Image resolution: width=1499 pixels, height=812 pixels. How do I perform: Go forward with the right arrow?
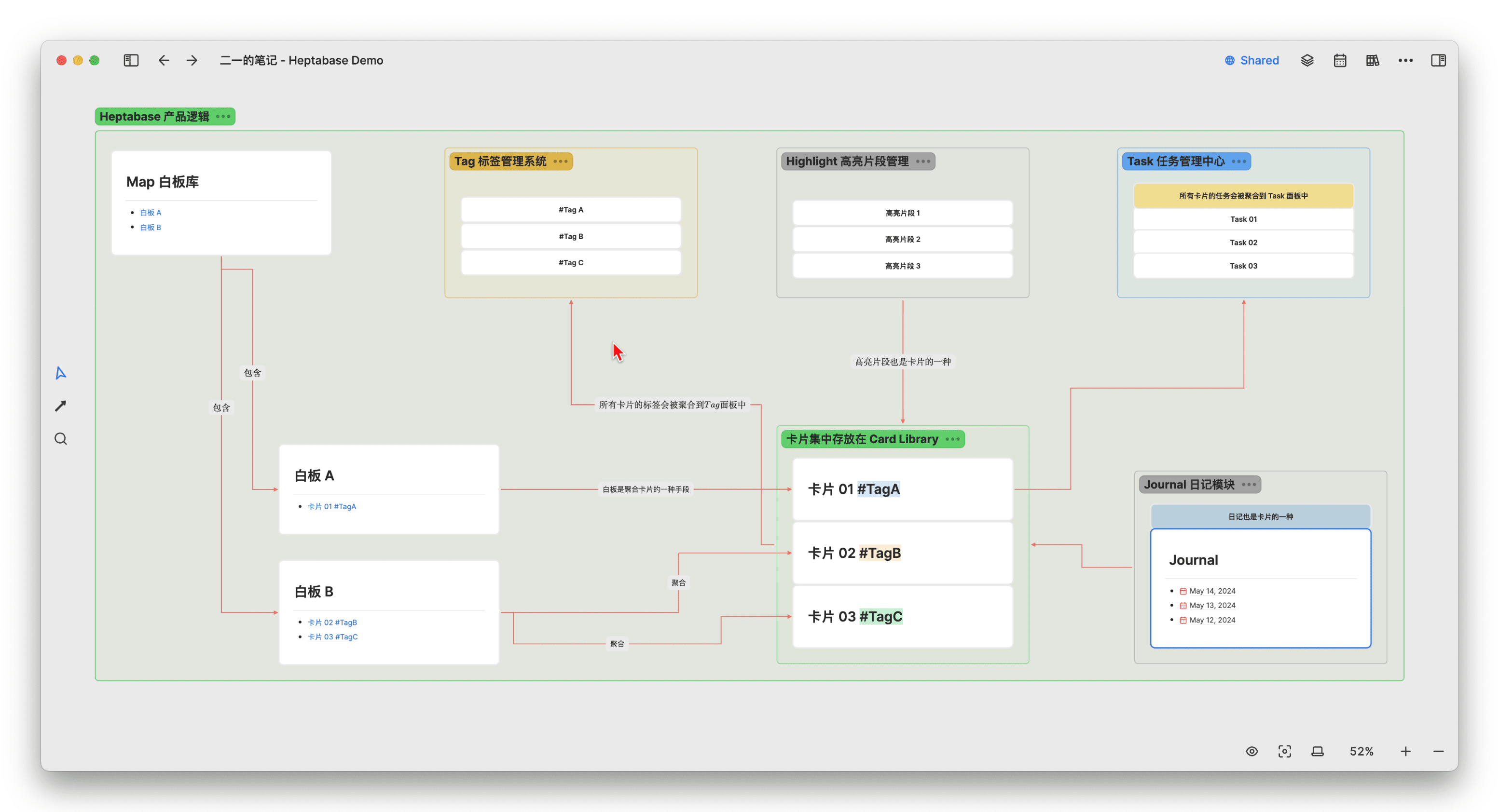click(192, 60)
